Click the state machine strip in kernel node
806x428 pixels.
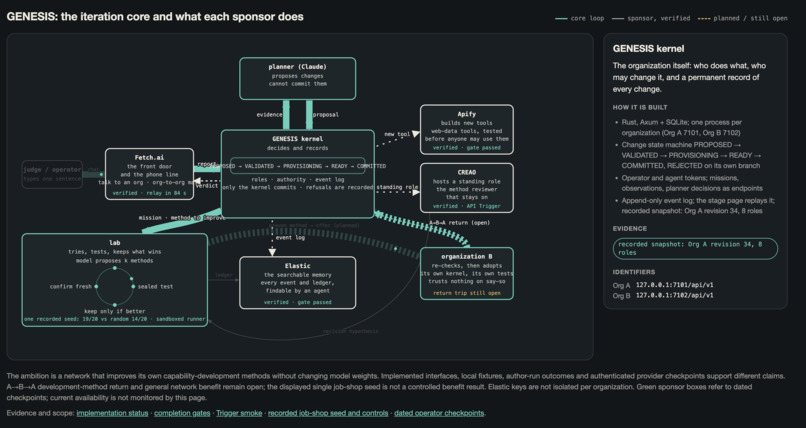(x=298, y=166)
